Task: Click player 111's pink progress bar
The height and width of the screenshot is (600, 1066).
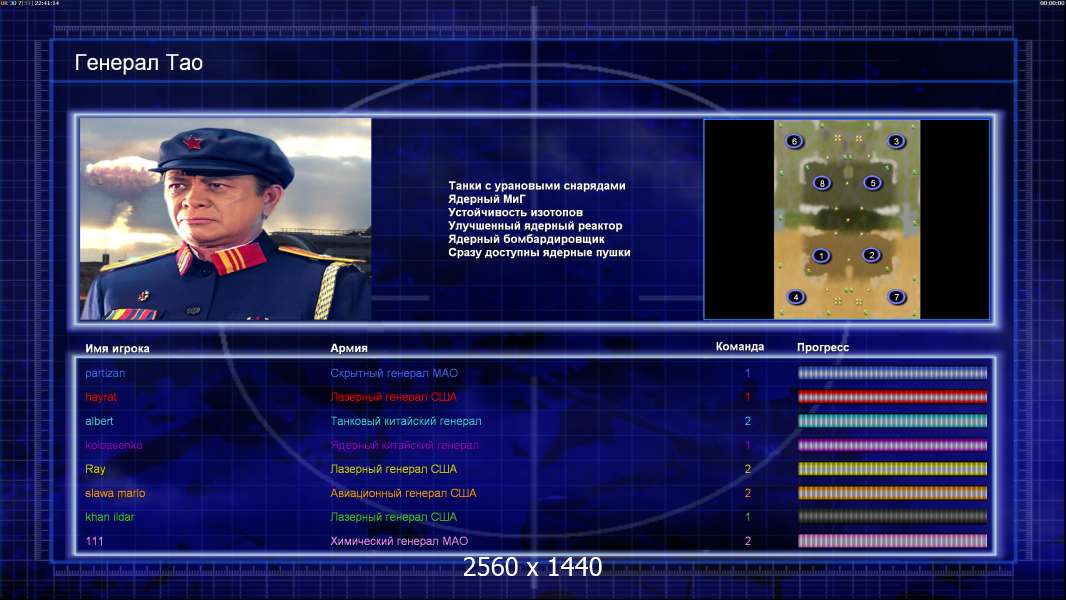Action: tap(892, 542)
